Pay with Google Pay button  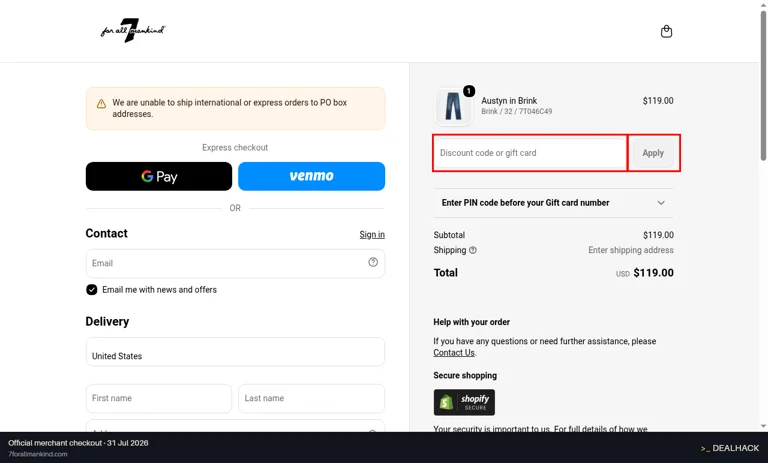(159, 176)
